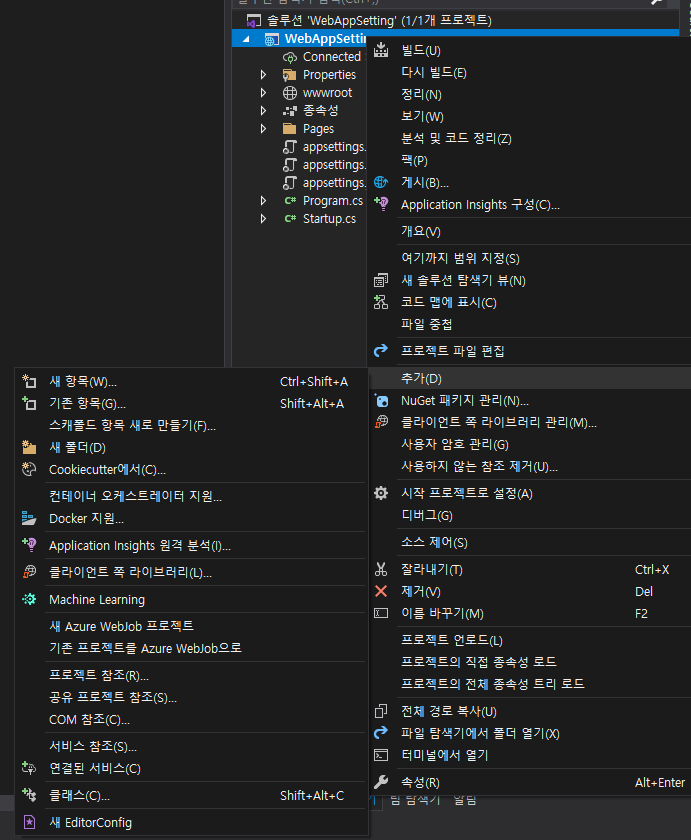Collapse the WebAppSetting project node
Screen dimensions: 691x840
pyautogui.click(x=246, y=39)
